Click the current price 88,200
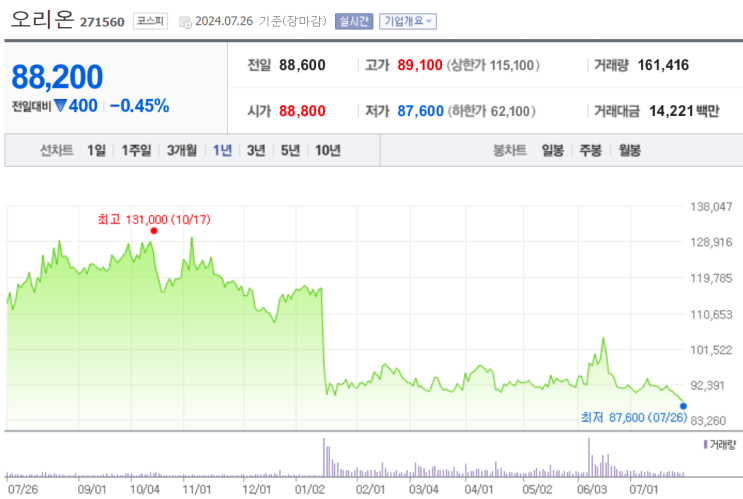Viewport: 743px width, 499px height. [x=57, y=77]
